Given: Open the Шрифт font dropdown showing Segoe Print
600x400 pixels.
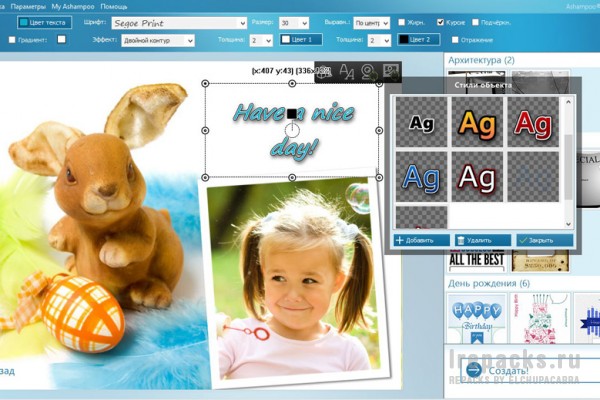Looking at the screenshot, I should 179,23.
